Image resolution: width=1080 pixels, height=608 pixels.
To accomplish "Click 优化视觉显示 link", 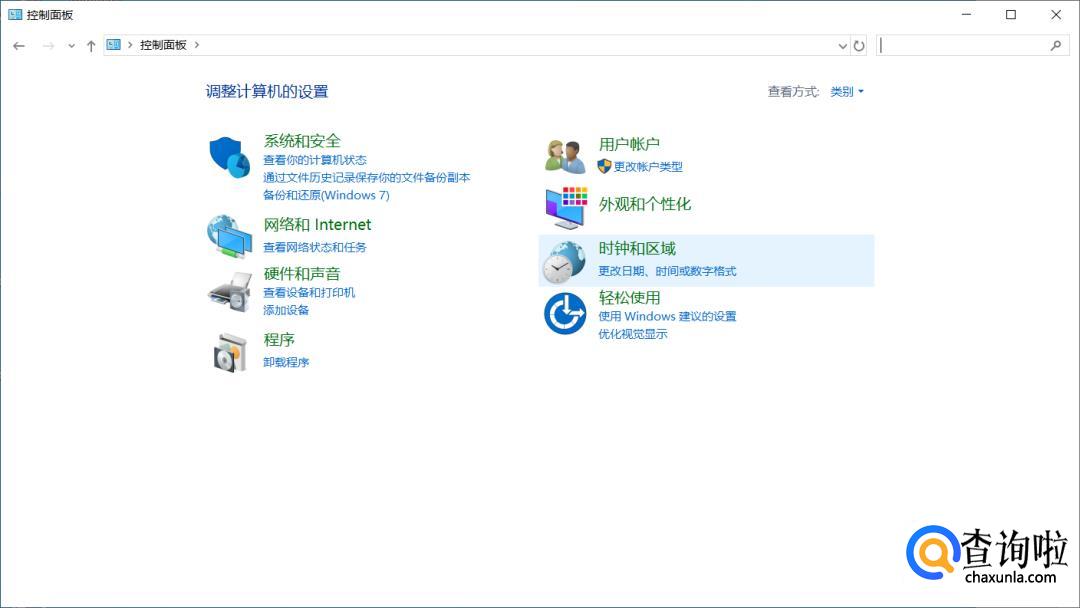I will pos(633,335).
